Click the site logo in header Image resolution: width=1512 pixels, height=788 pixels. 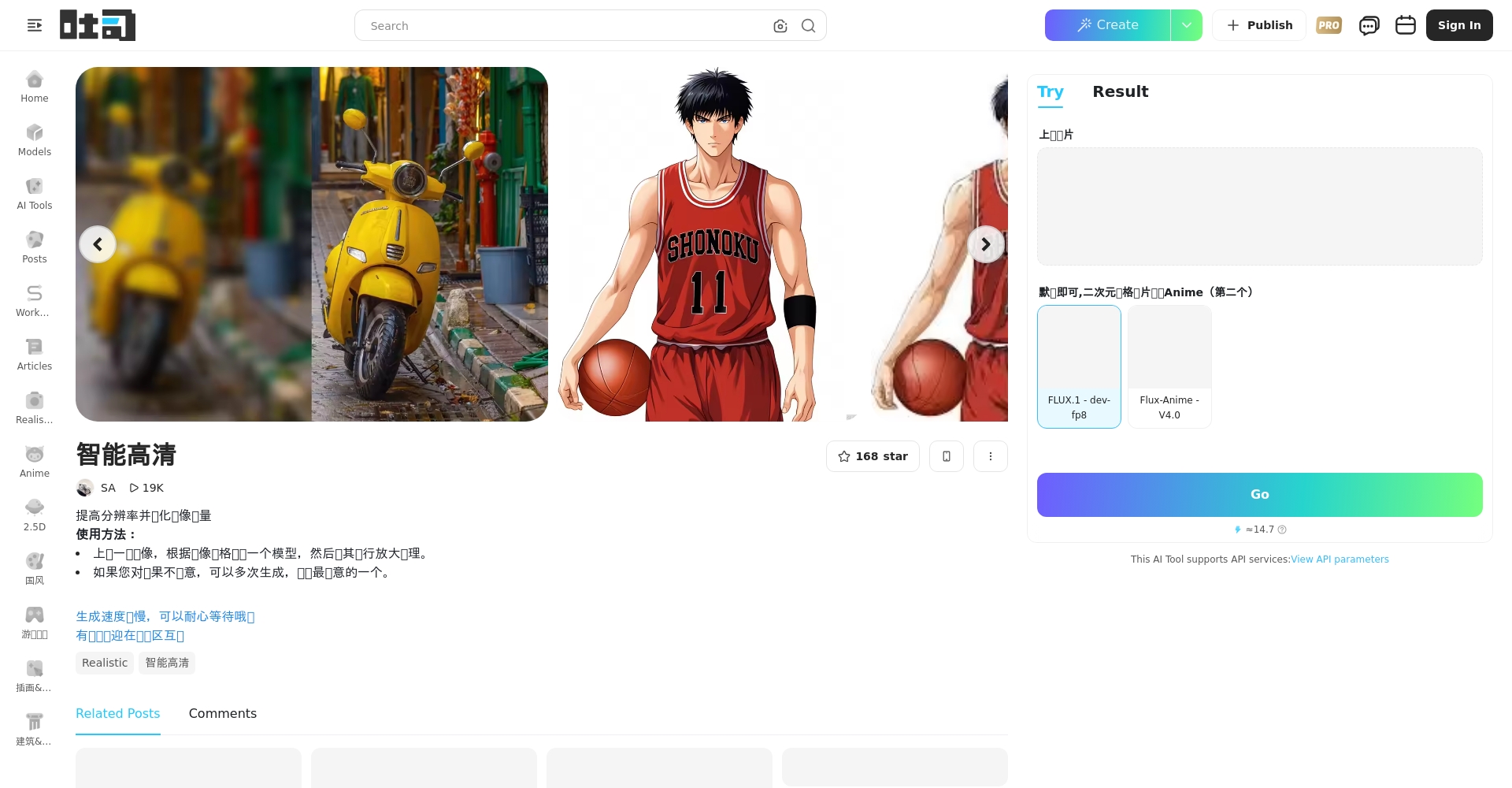(x=98, y=25)
